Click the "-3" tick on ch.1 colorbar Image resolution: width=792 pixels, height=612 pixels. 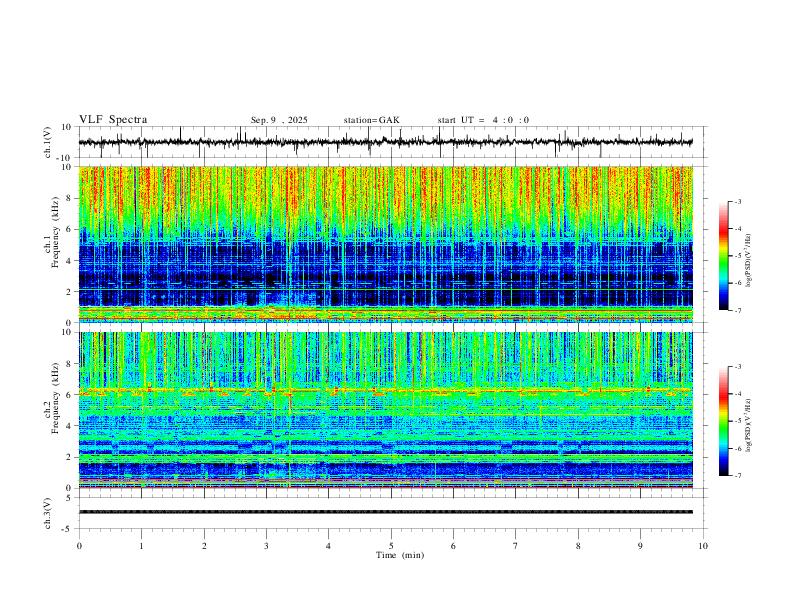point(737,201)
